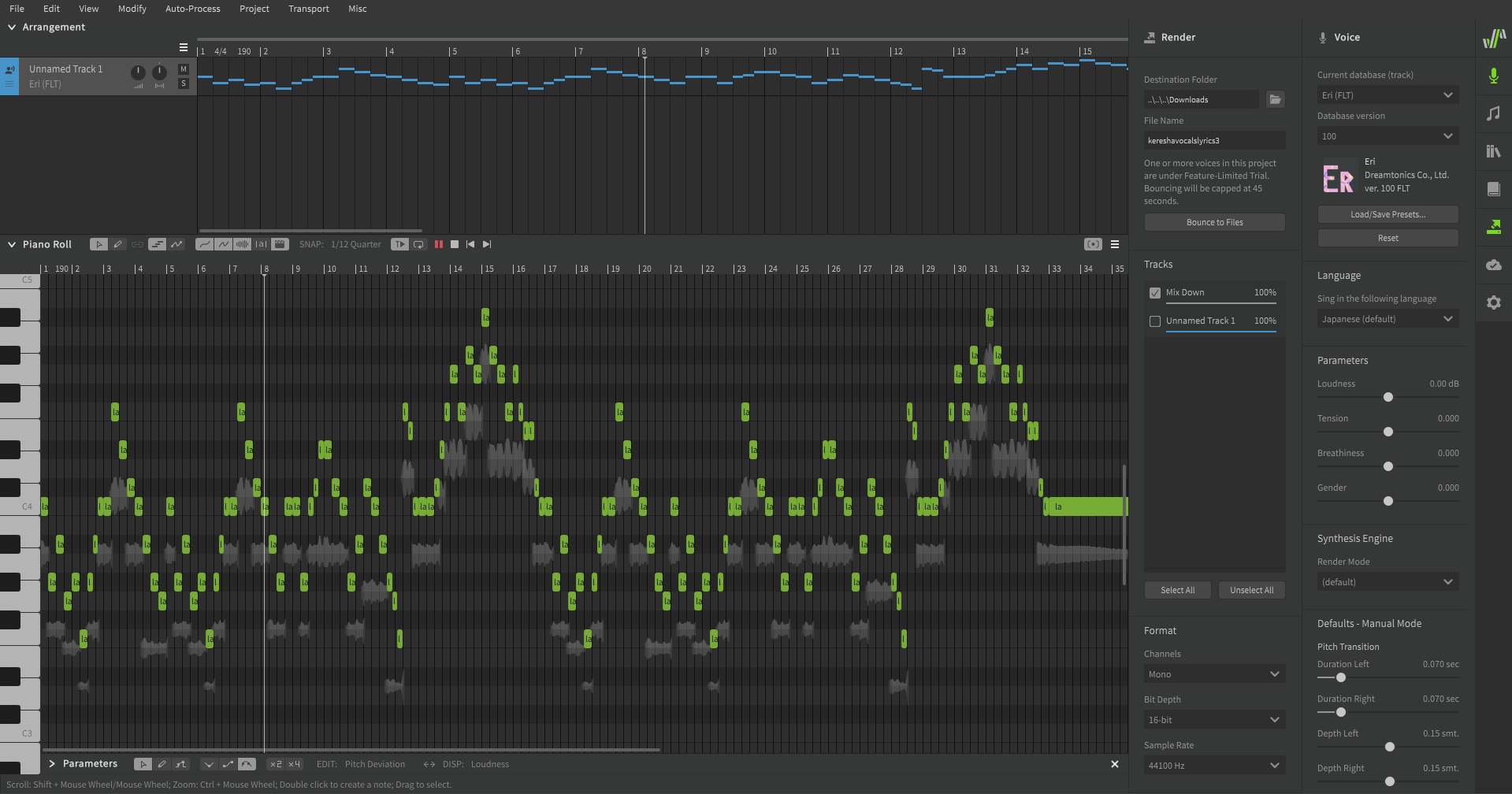The width and height of the screenshot is (1512, 794).
Task: Choose the linear interpolation icon in Parameters
Action: coord(228,764)
